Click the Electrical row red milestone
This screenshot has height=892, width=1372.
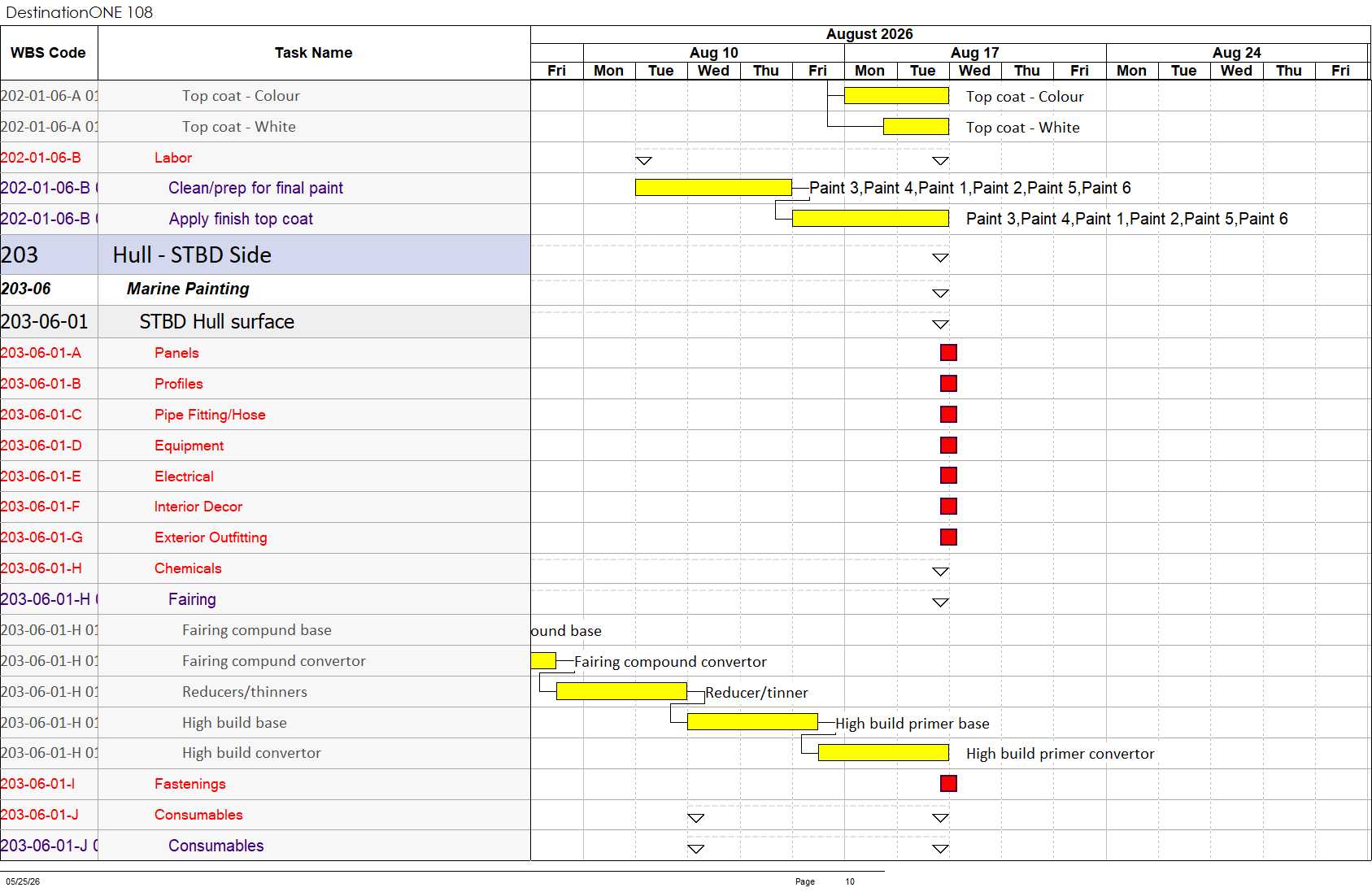pos(948,476)
